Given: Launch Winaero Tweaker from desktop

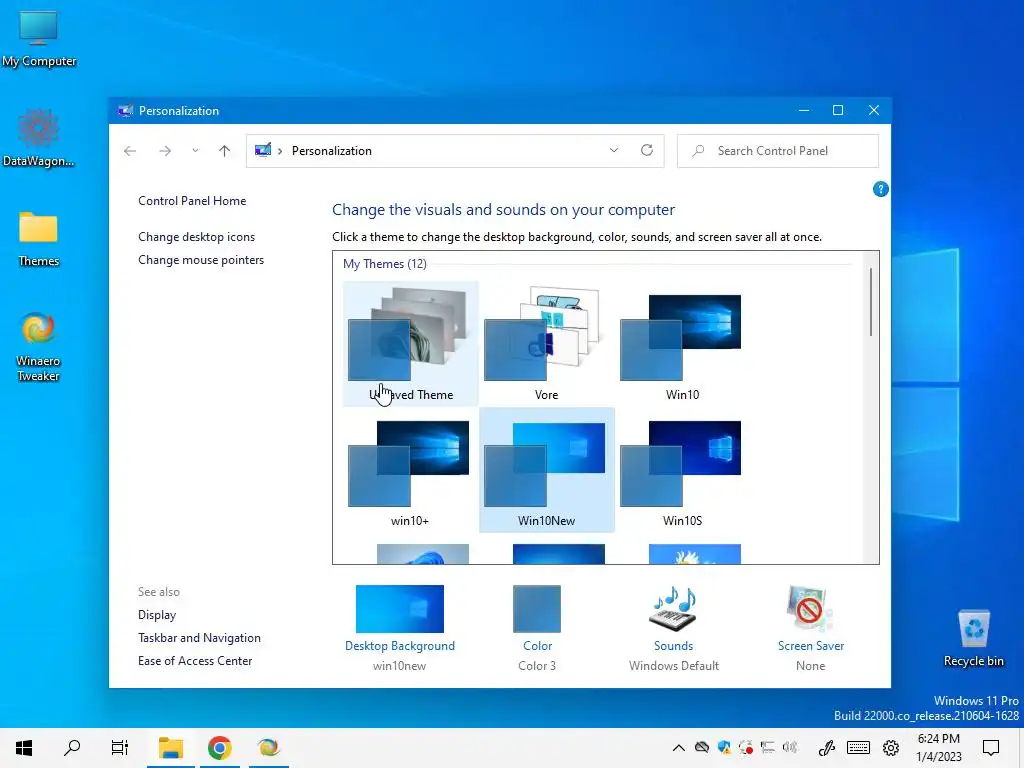Looking at the screenshot, I should pyautogui.click(x=39, y=346).
